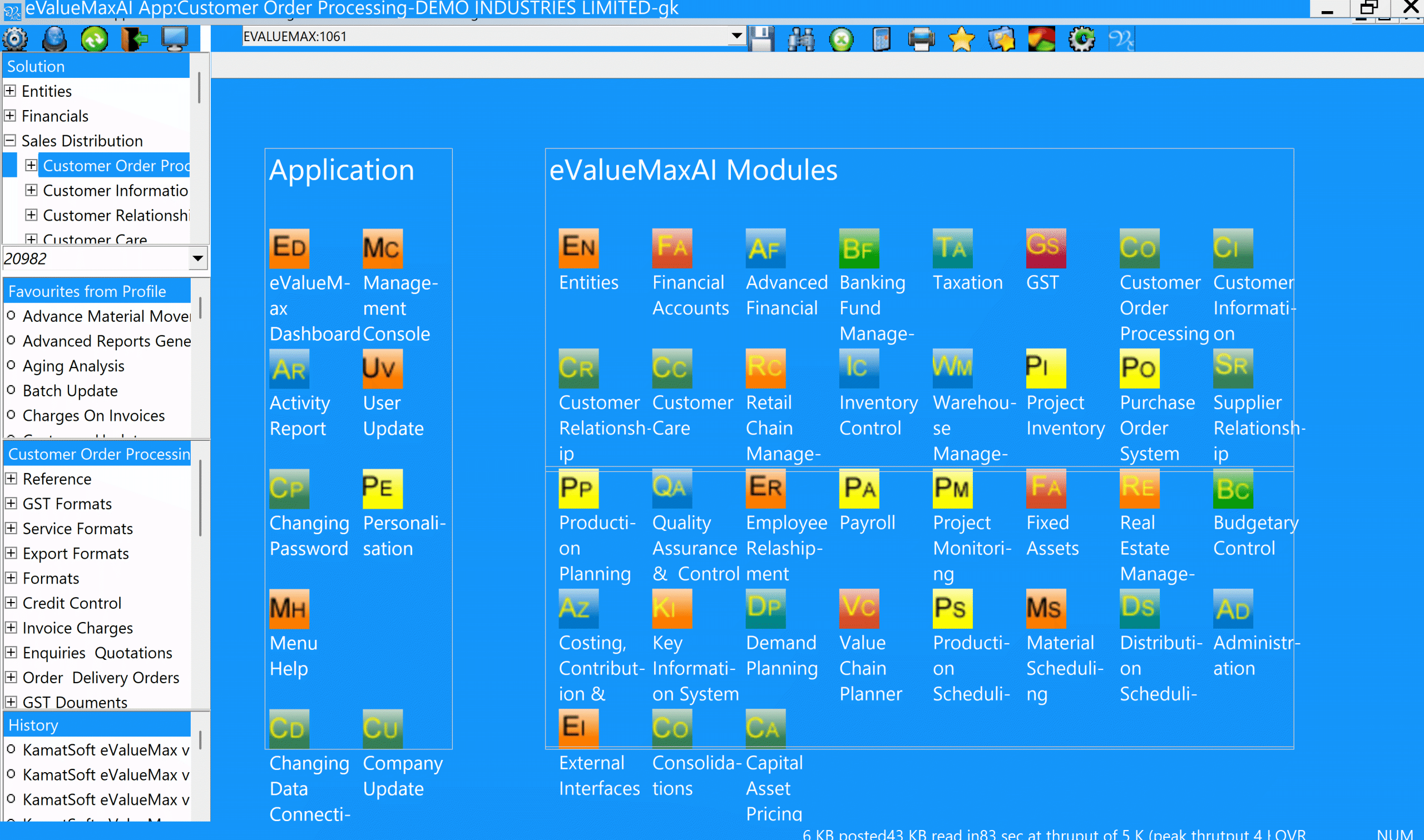Open the 20982 combo box dropdown
Image resolution: width=1424 pixels, height=840 pixels.
click(197, 259)
